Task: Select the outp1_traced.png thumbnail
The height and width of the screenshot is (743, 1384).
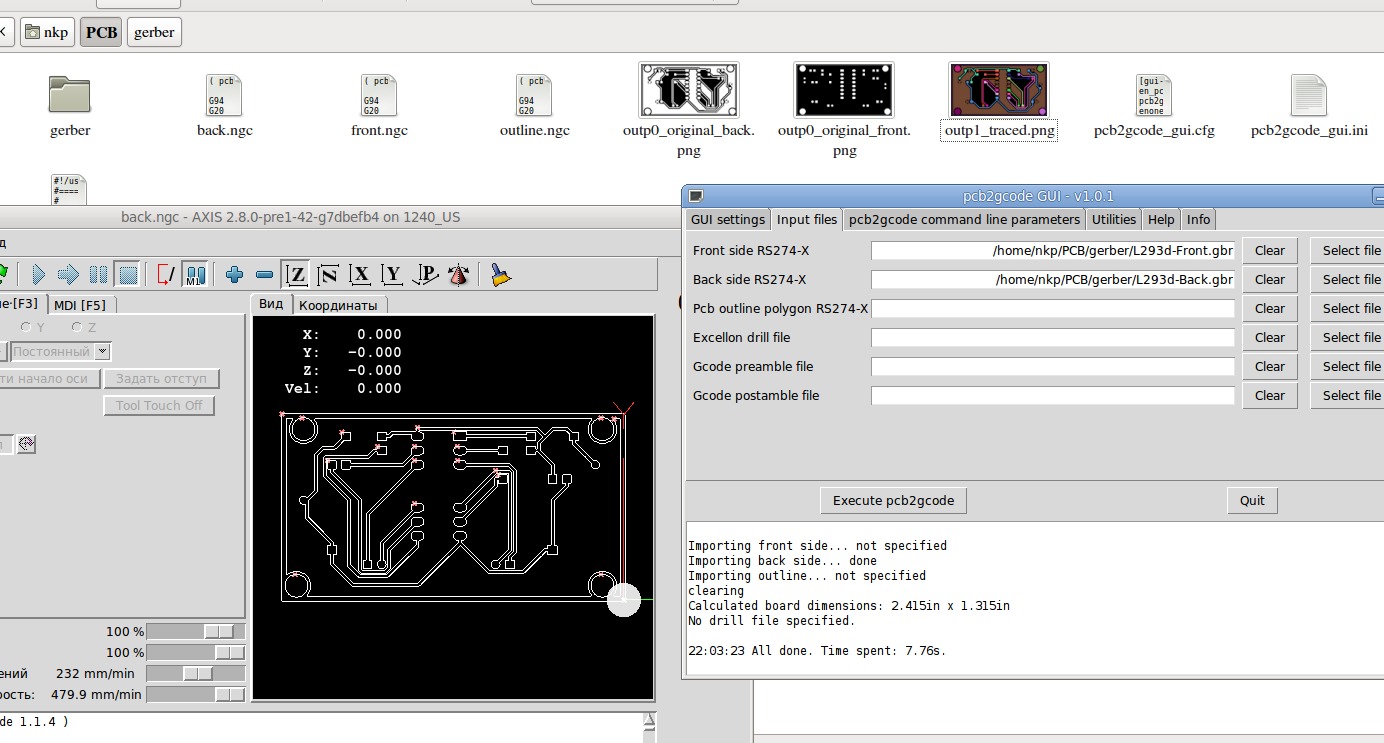Action: pyautogui.click(x=999, y=91)
